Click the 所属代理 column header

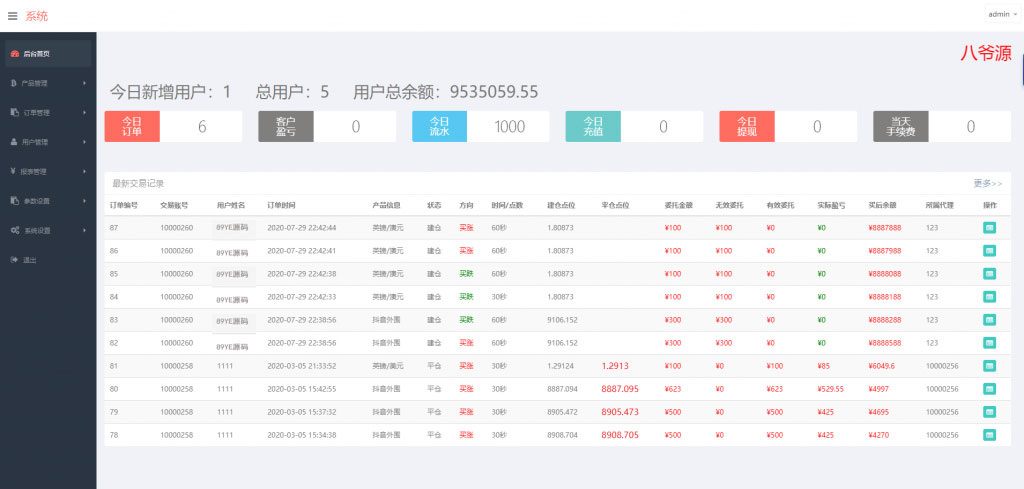(x=940, y=205)
